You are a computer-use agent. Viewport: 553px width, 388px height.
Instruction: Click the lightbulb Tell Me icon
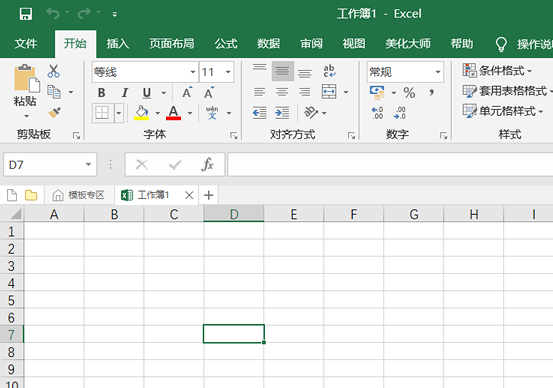(501, 44)
